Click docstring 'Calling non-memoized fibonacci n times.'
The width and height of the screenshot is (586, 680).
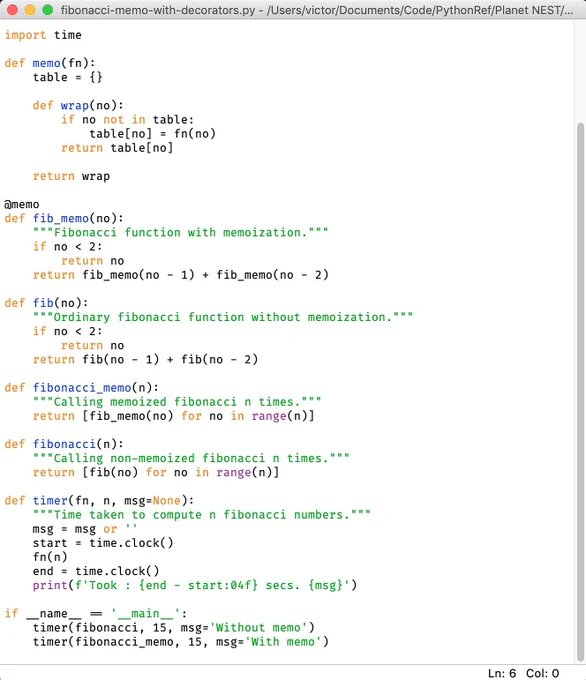[191, 458]
